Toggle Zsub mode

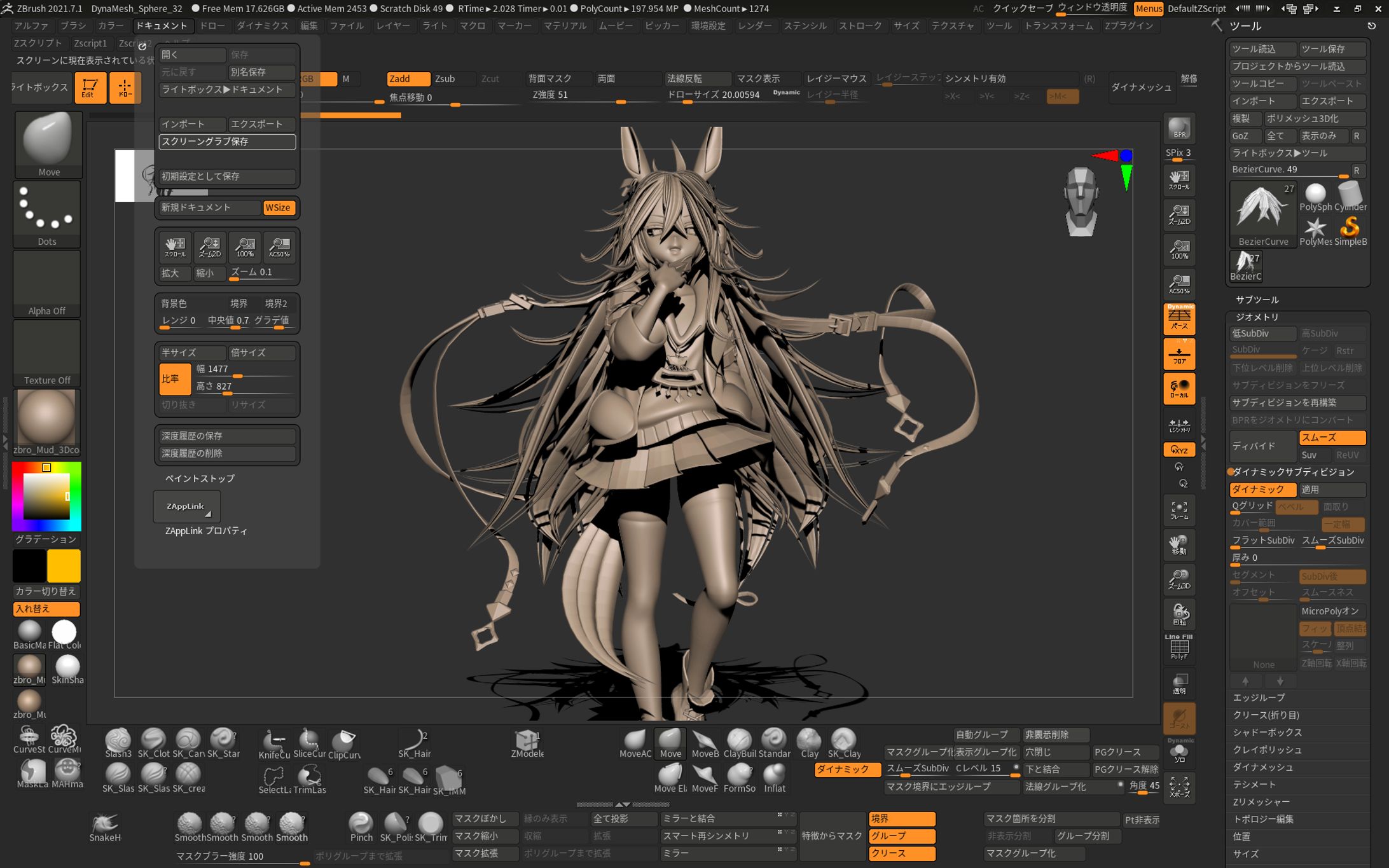point(454,79)
